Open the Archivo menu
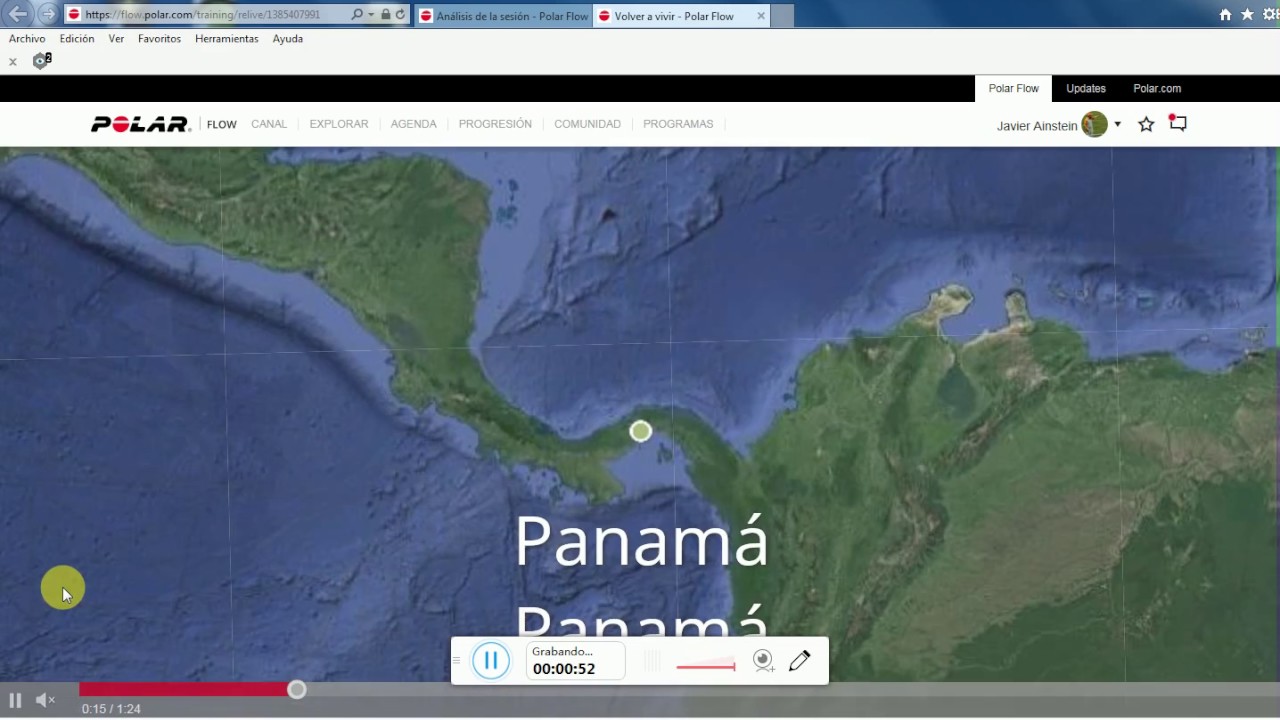 (27, 39)
